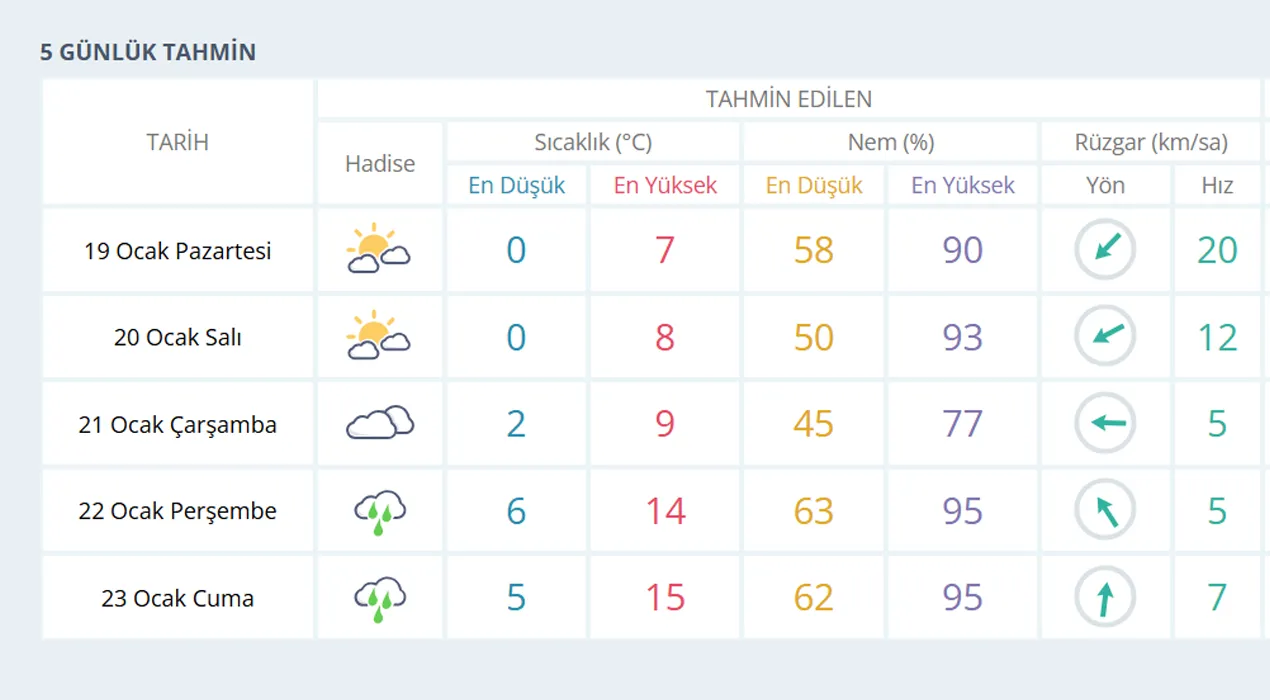The width and height of the screenshot is (1270, 700).
Task: Click the 5 GÜNLÜK TAHMİN heading
Action: click(148, 52)
